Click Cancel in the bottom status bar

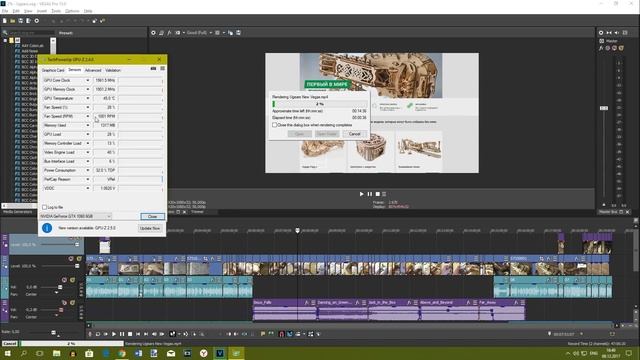coord(10,344)
